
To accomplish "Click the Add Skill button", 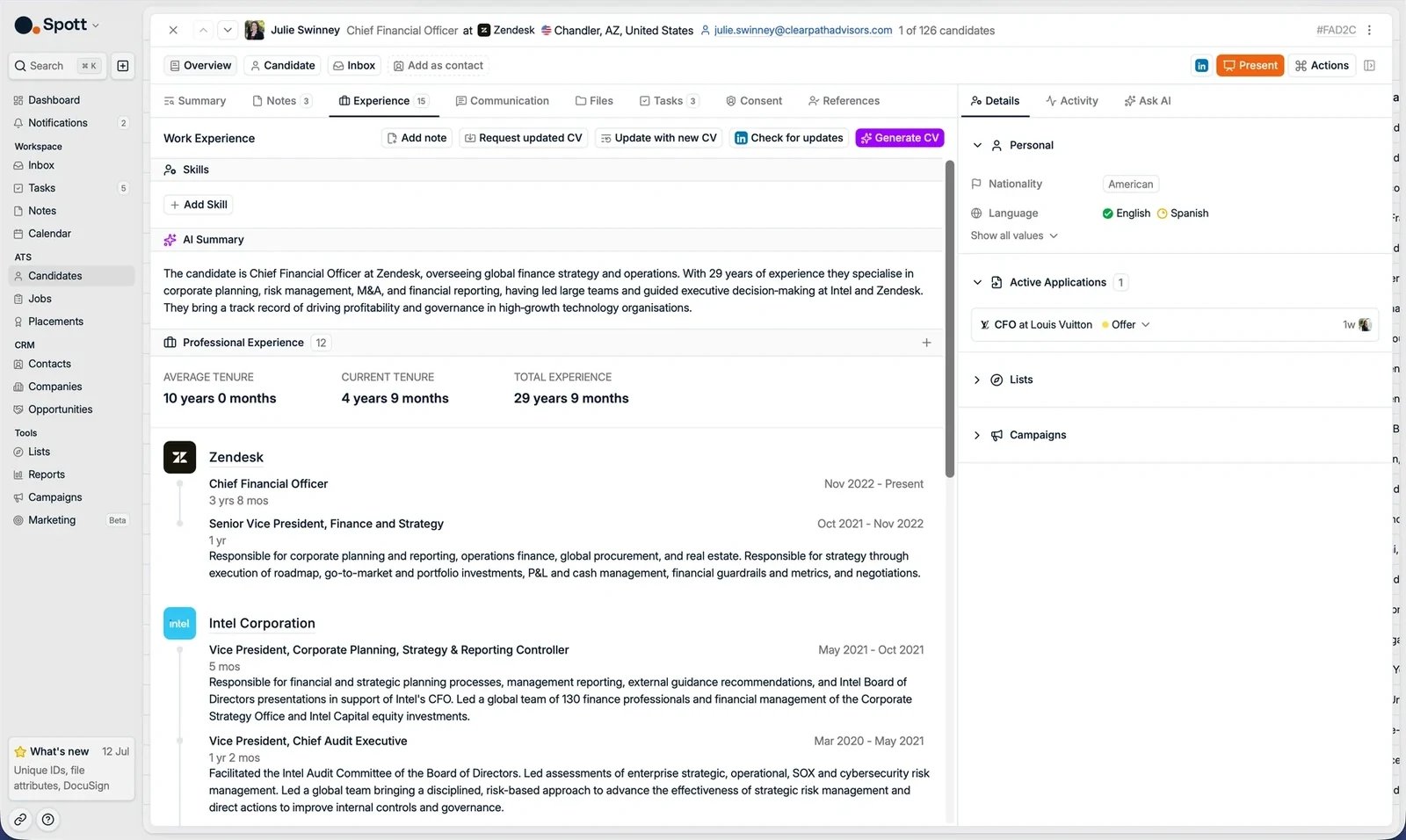I will point(199,205).
